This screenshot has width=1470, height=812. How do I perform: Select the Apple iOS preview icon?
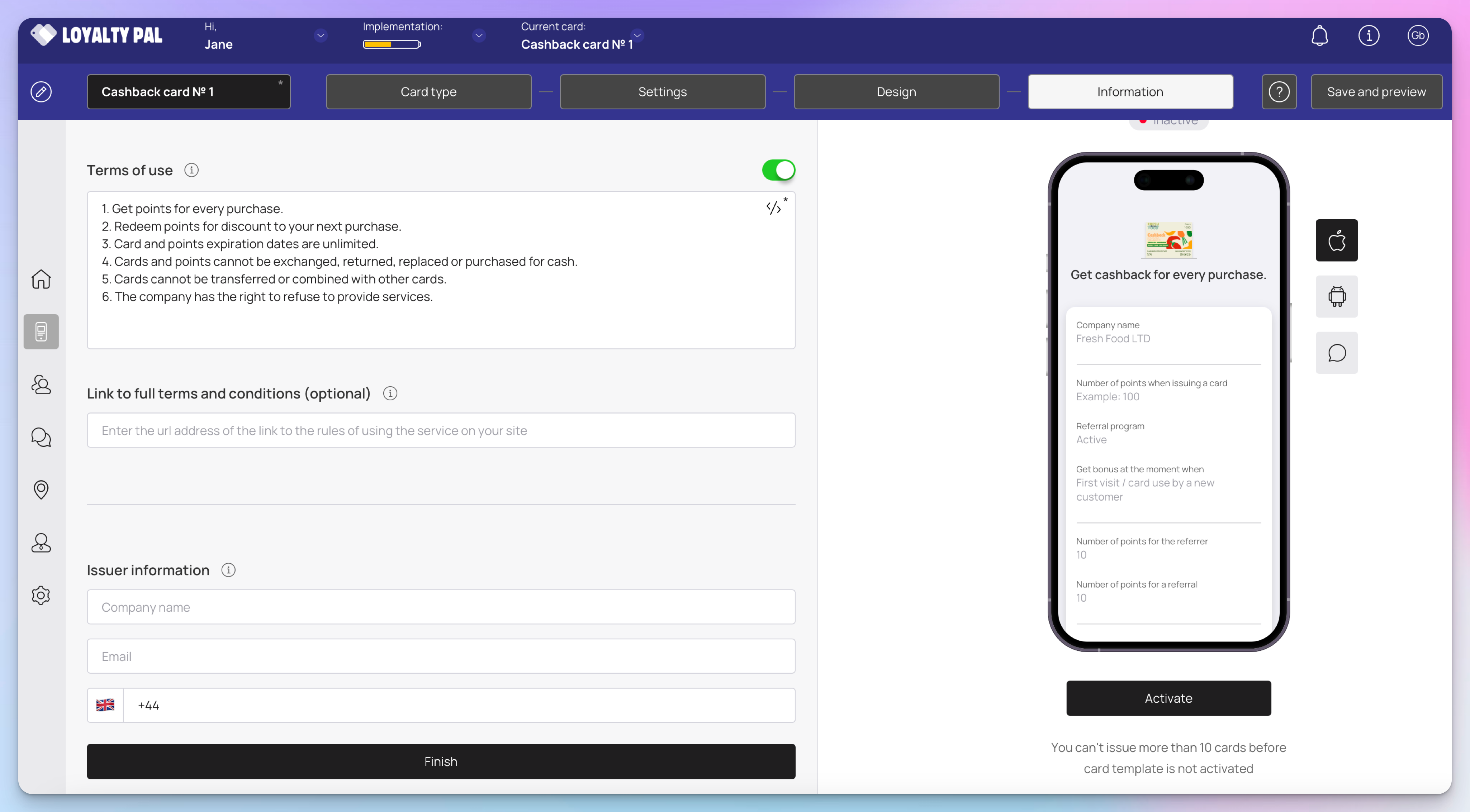tap(1337, 240)
